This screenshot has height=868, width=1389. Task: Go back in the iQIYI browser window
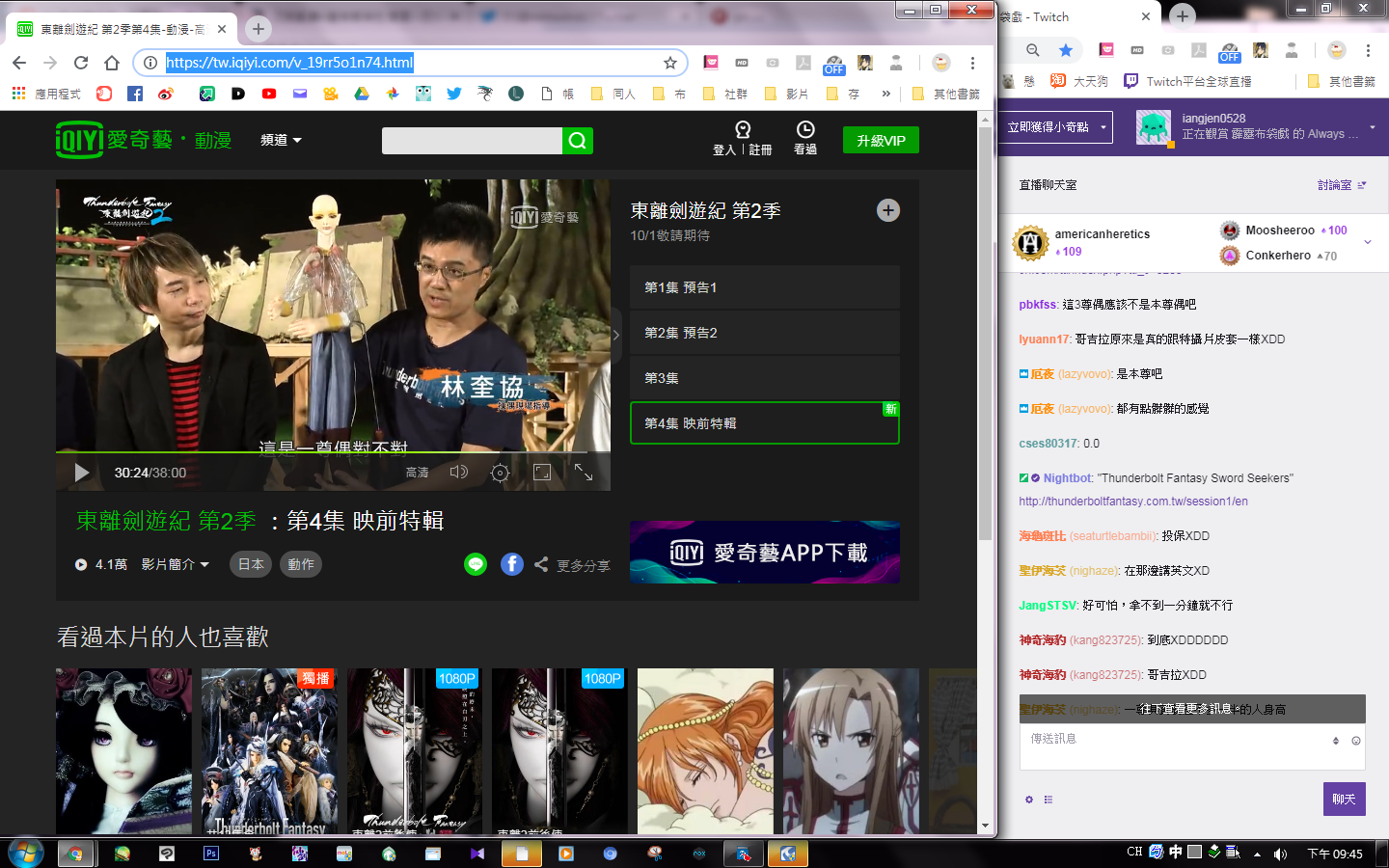coord(19,63)
